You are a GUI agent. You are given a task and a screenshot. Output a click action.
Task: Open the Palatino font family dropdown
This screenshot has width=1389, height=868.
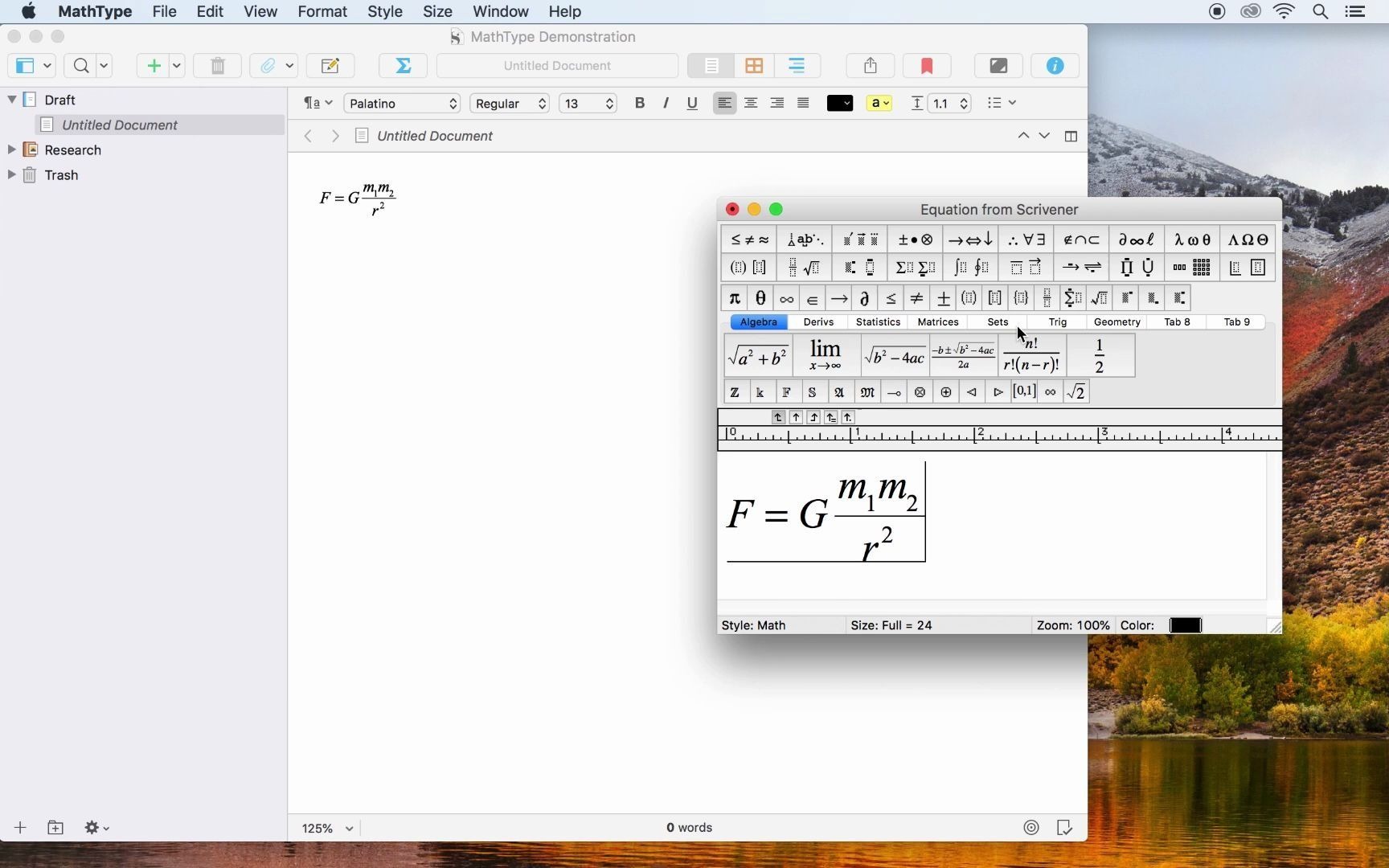coord(402,104)
